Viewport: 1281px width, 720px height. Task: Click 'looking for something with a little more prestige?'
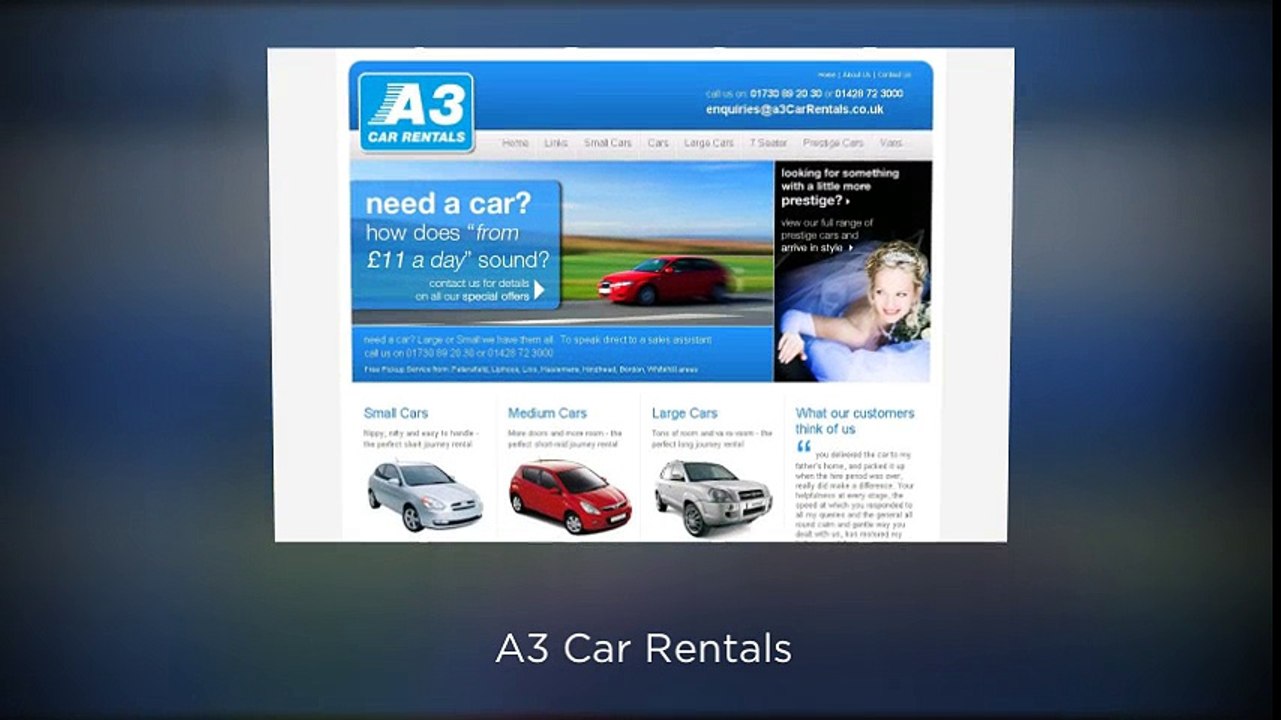click(840, 187)
